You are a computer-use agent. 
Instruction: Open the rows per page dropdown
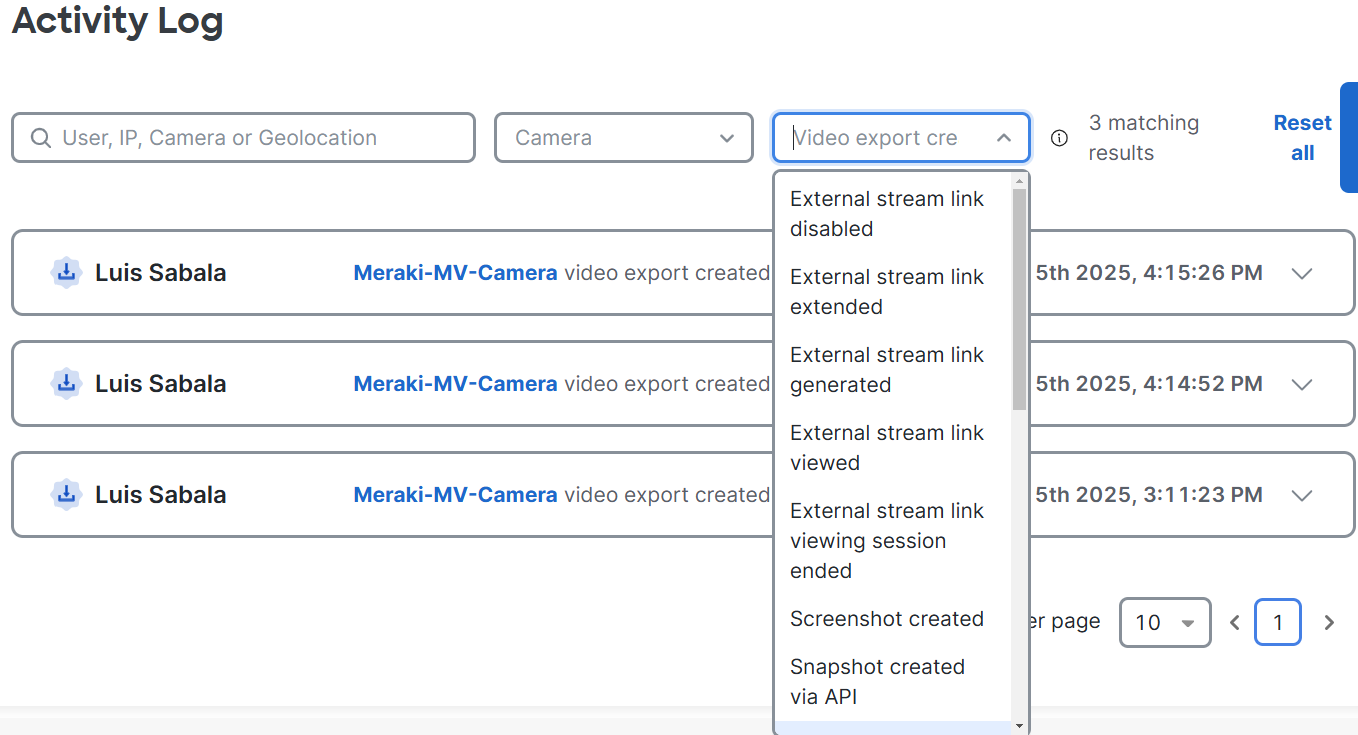(x=1165, y=623)
